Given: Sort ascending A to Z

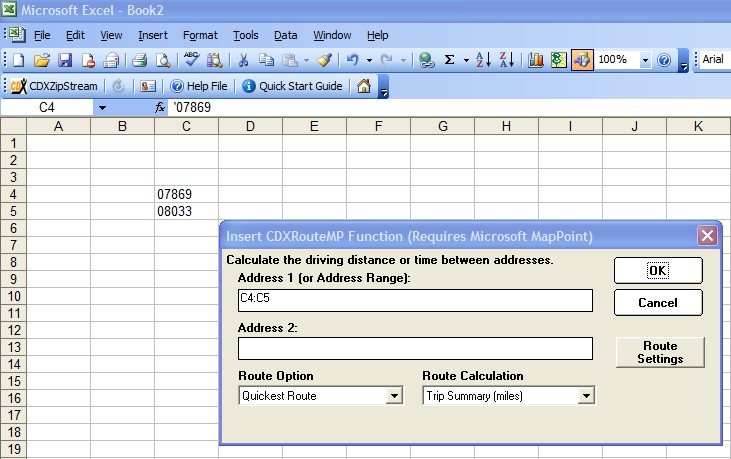Looking at the screenshot, I should point(483,60).
